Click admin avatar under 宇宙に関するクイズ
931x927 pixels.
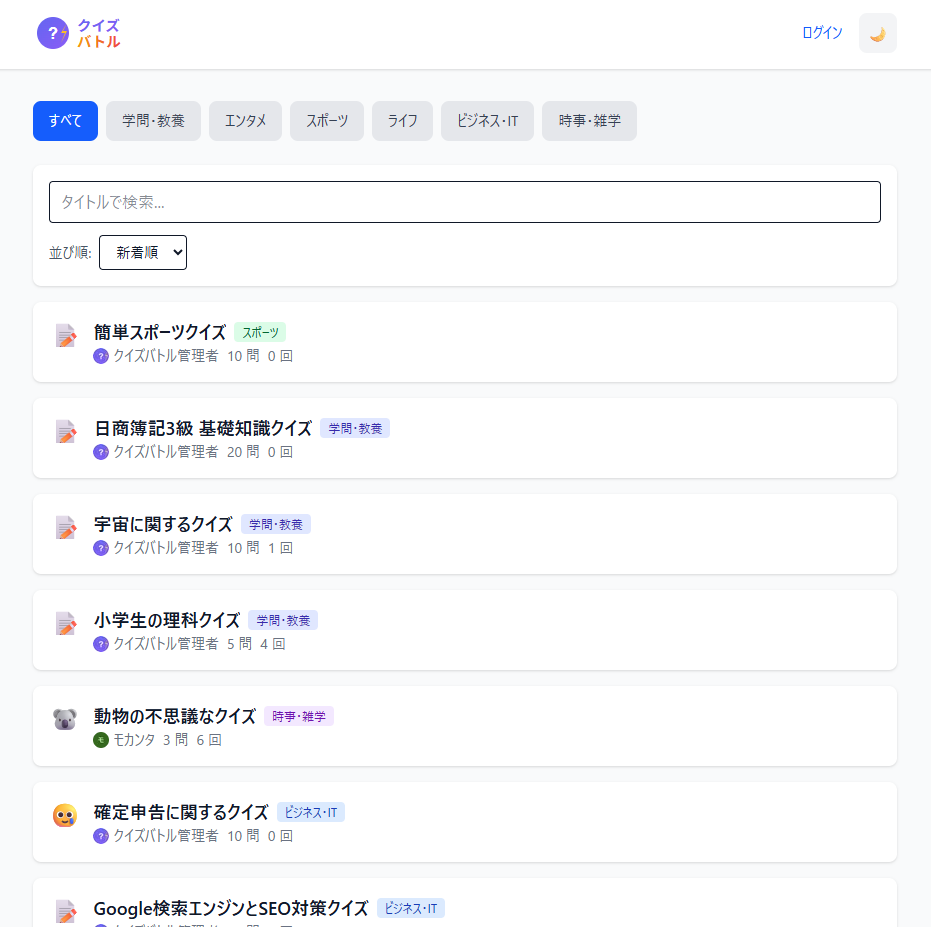(x=100, y=548)
